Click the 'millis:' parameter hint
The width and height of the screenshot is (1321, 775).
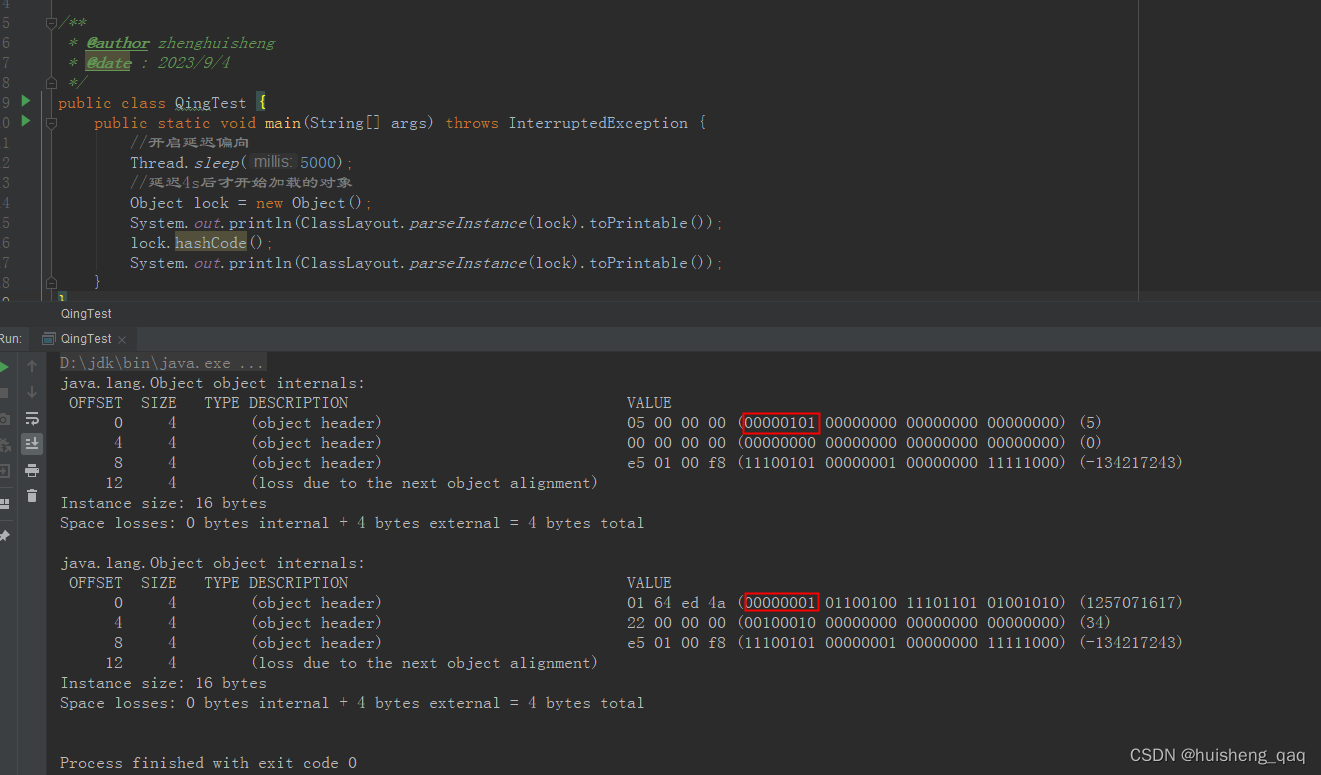[x=272, y=162]
